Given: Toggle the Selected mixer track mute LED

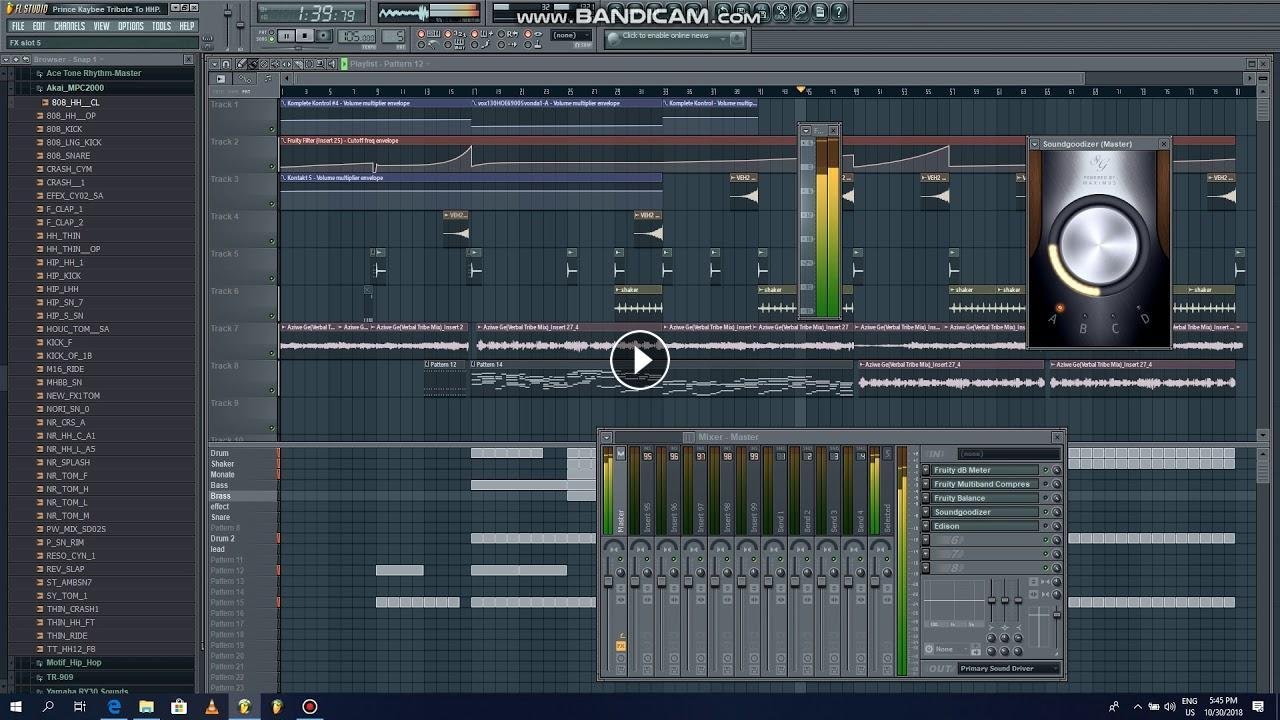Looking at the screenshot, I should point(887,559).
